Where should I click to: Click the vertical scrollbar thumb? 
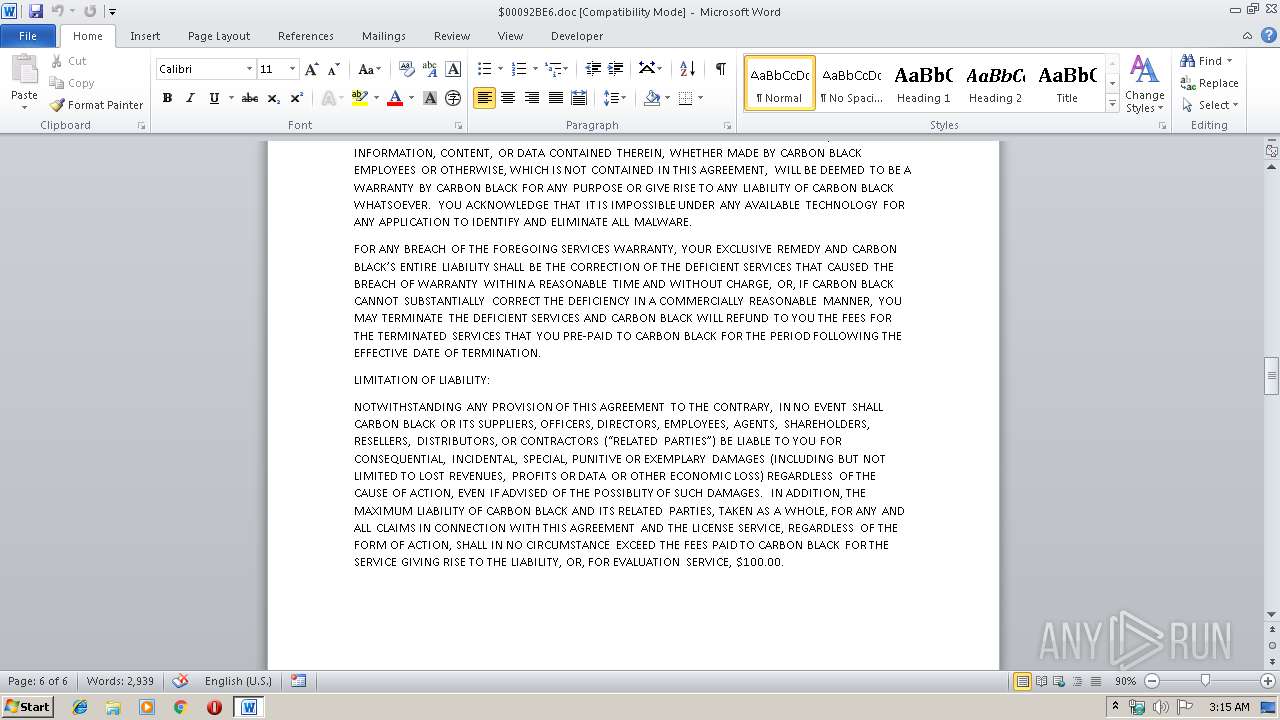point(1272,376)
